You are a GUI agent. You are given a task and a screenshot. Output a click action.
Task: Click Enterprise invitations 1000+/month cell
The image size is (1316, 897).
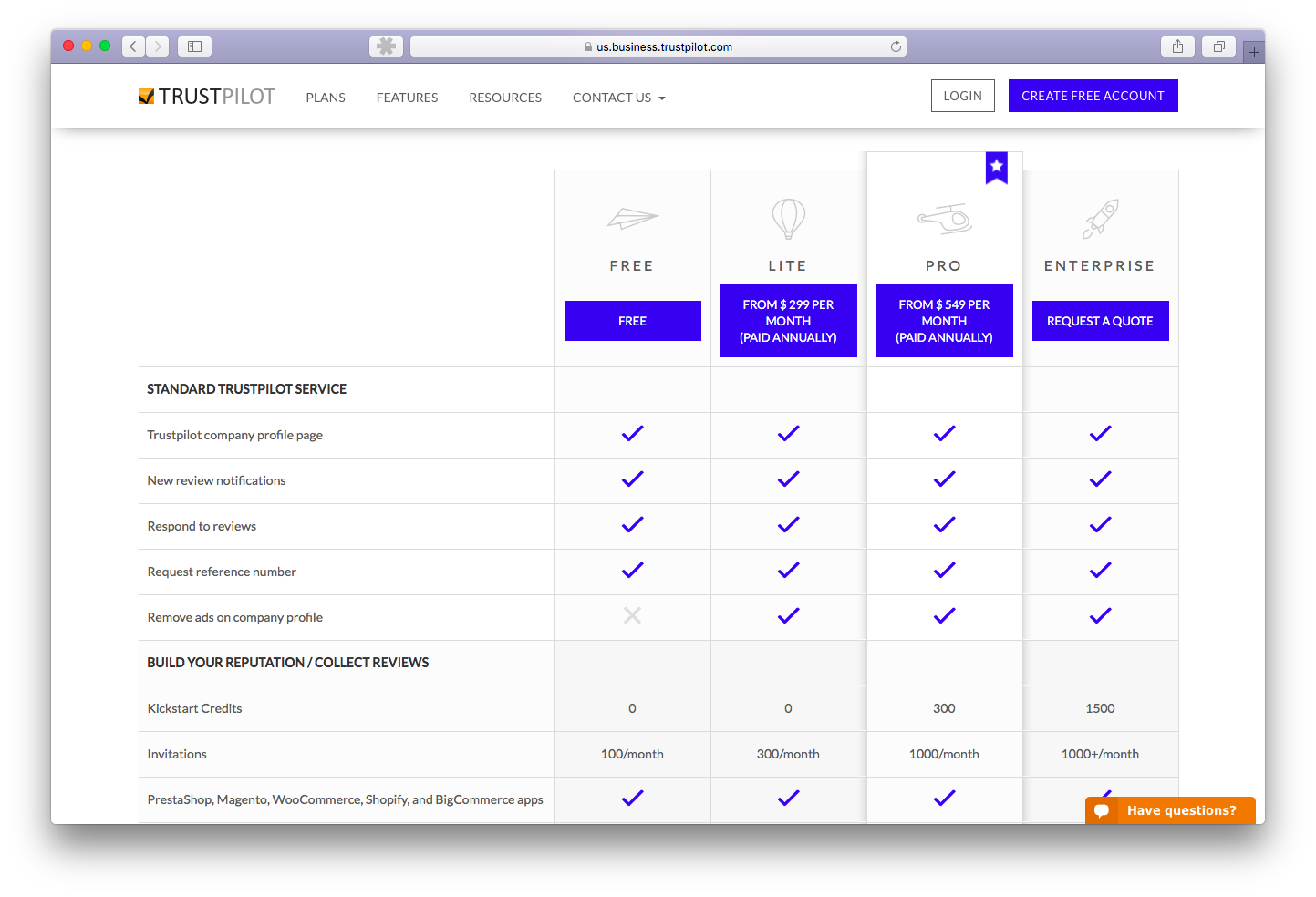(x=1100, y=754)
